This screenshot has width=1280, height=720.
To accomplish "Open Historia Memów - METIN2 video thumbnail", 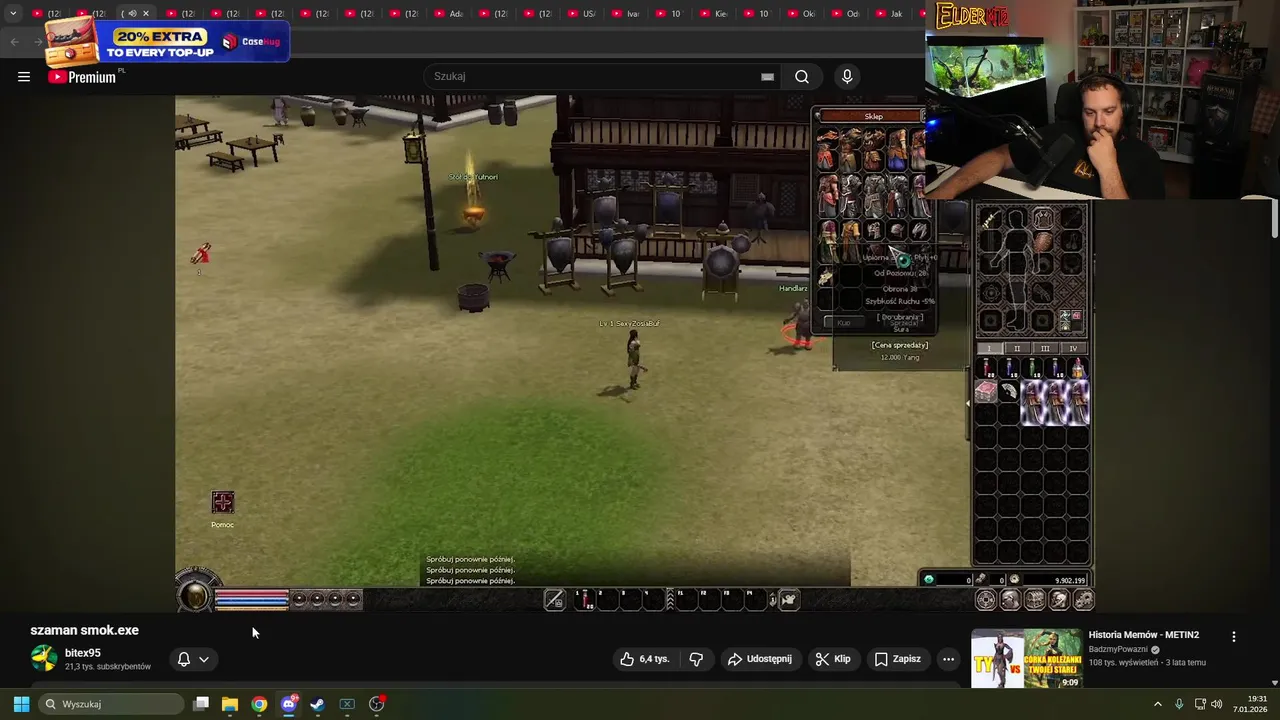I will click(1027, 658).
